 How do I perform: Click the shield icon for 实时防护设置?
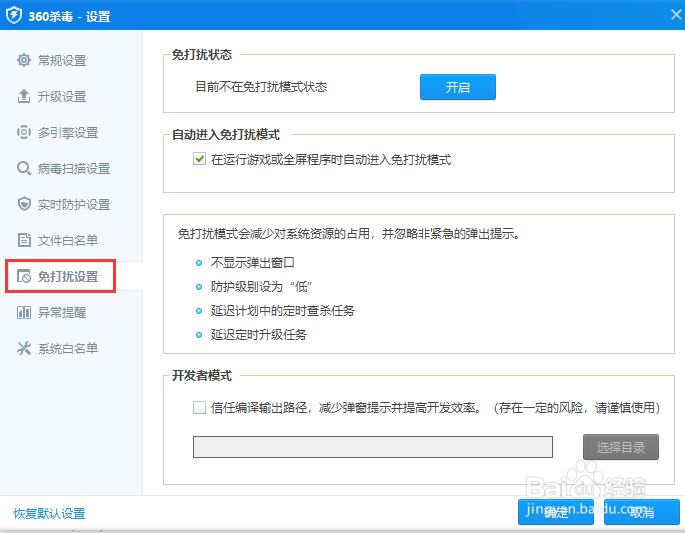(24, 204)
